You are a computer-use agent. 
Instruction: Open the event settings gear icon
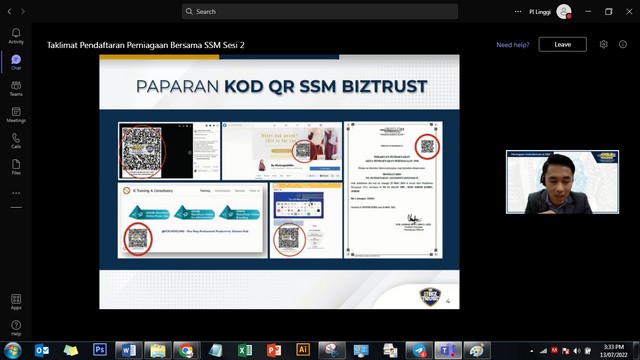[x=604, y=44]
